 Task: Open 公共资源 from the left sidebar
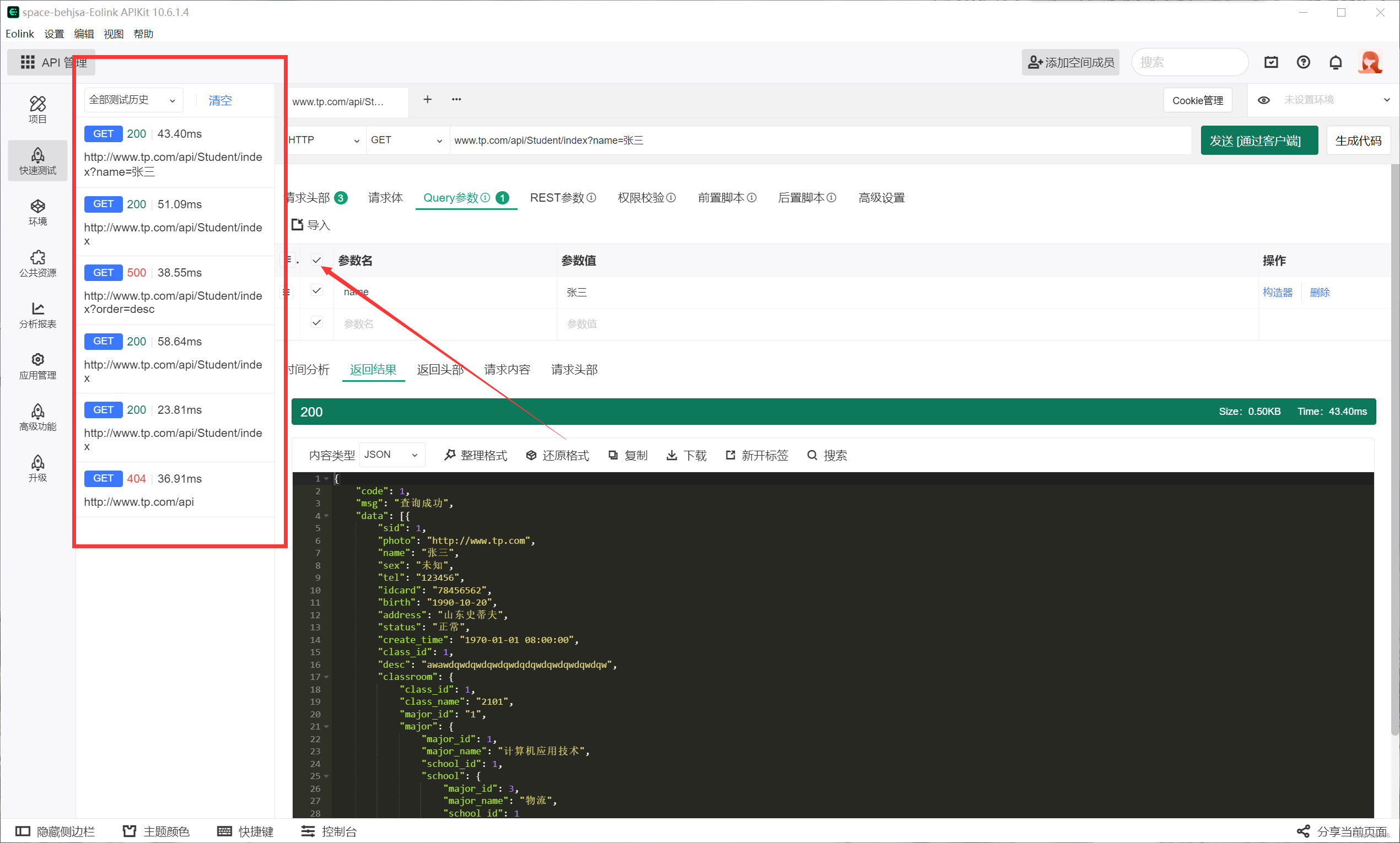[37, 263]
